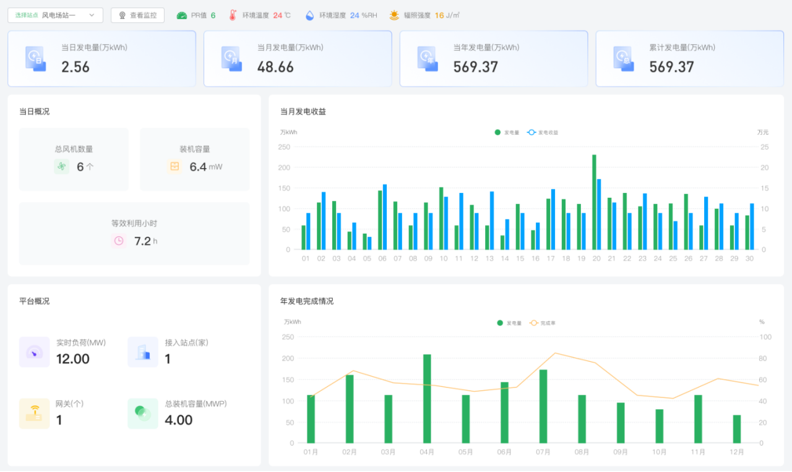Click the gateway router icon
792x472 pixels.
[x=34, y=413]
